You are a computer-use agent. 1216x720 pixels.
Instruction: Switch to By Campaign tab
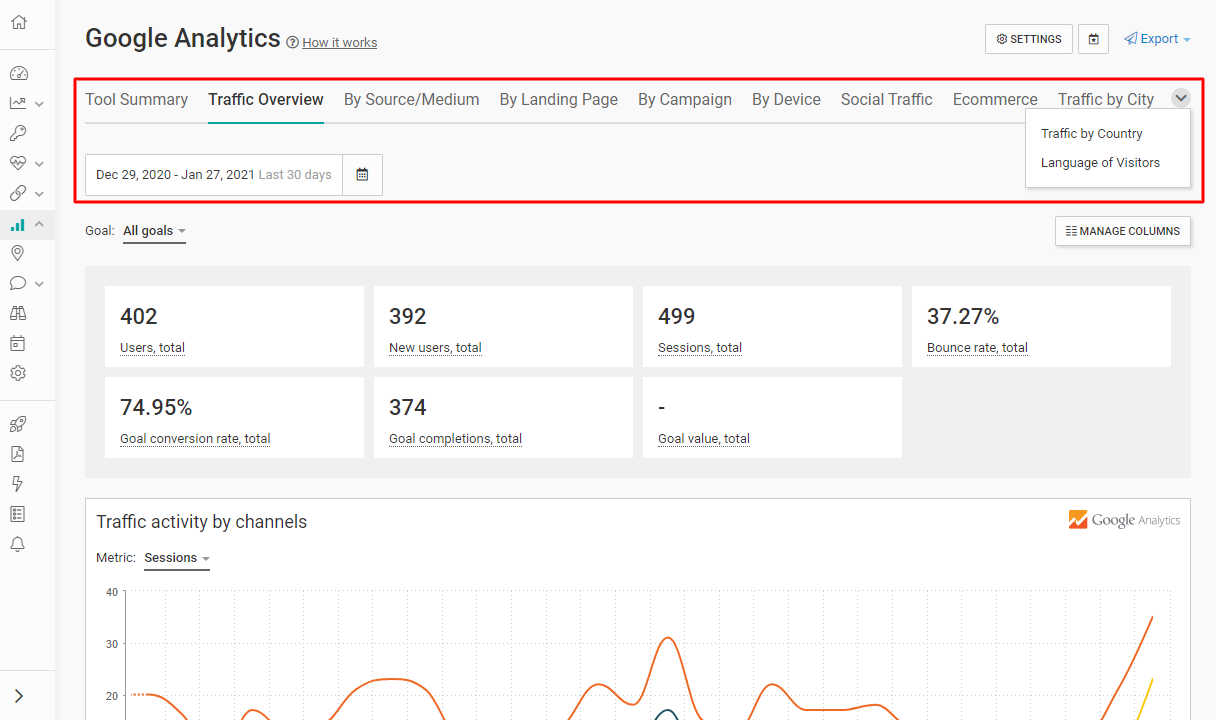[x=685, y=100]
